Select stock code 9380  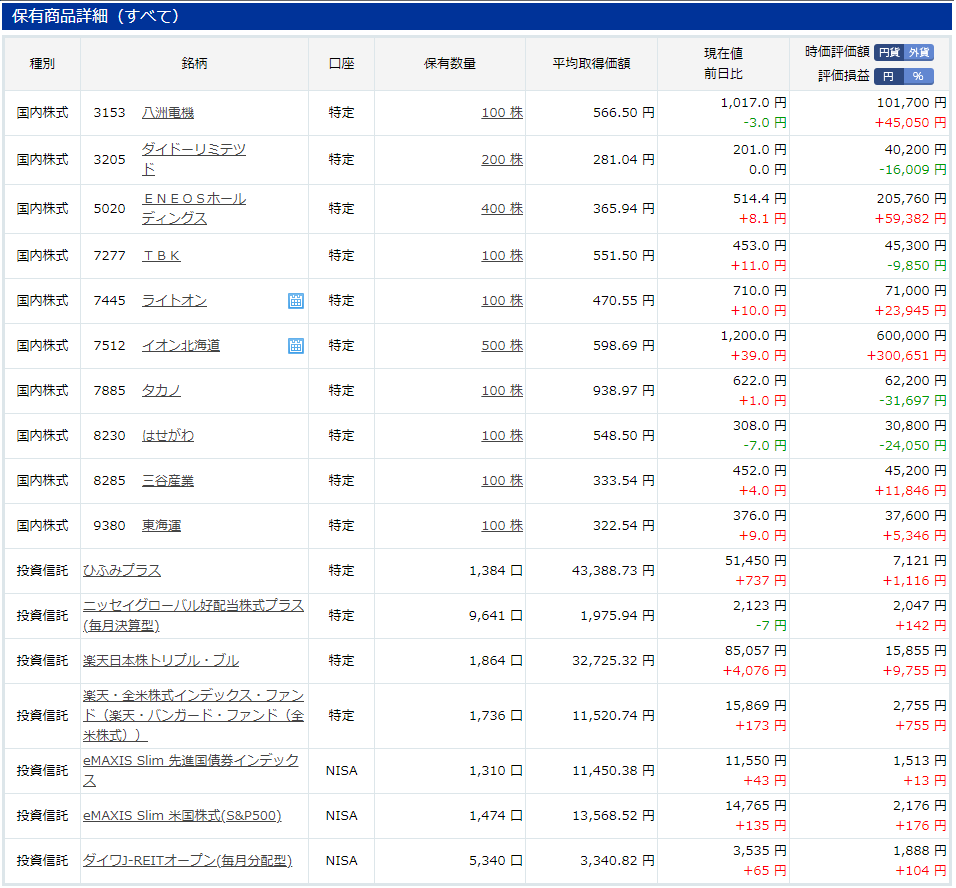[109, 526]
